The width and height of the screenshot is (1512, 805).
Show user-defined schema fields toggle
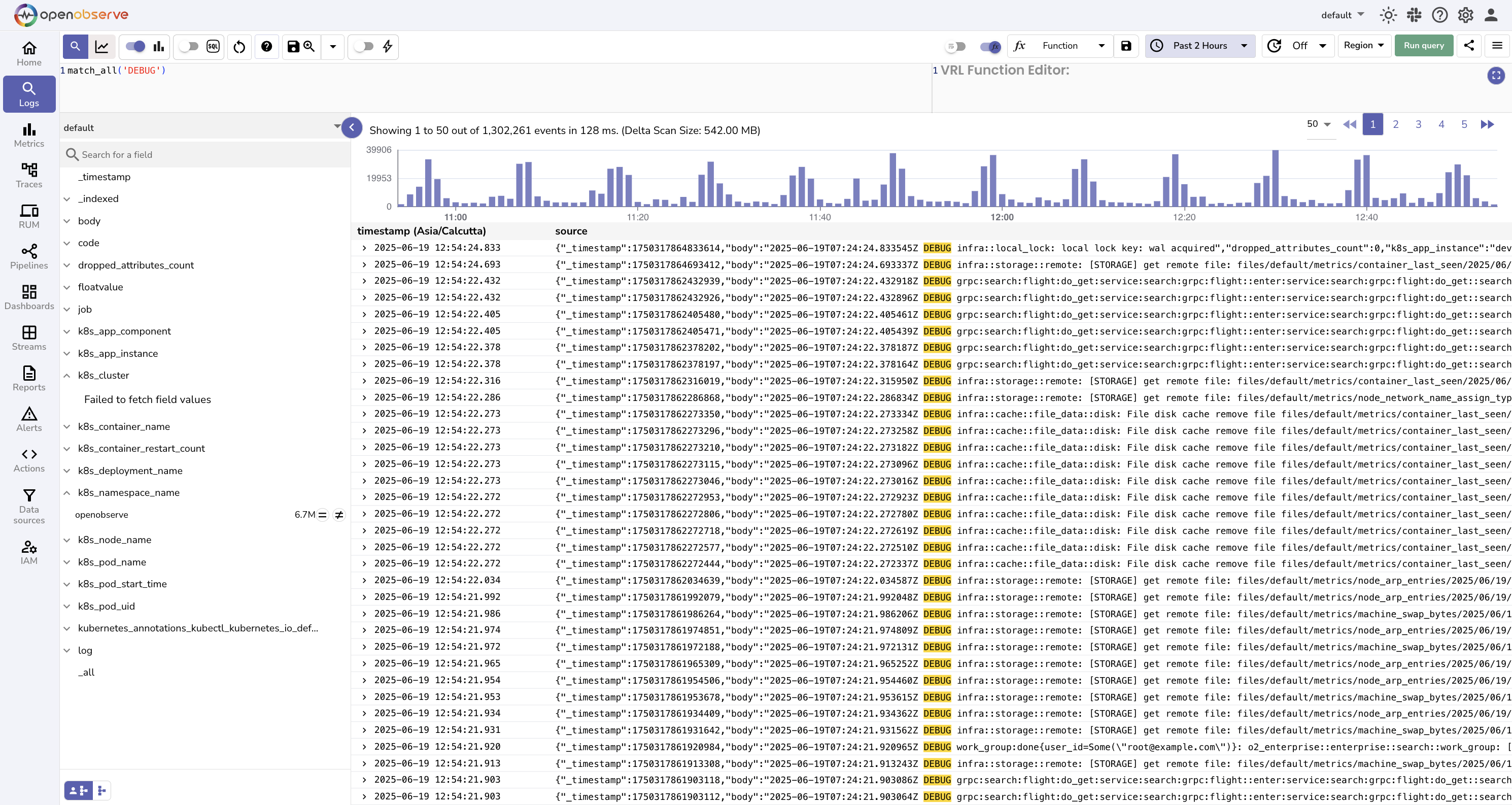click(78, 791)
